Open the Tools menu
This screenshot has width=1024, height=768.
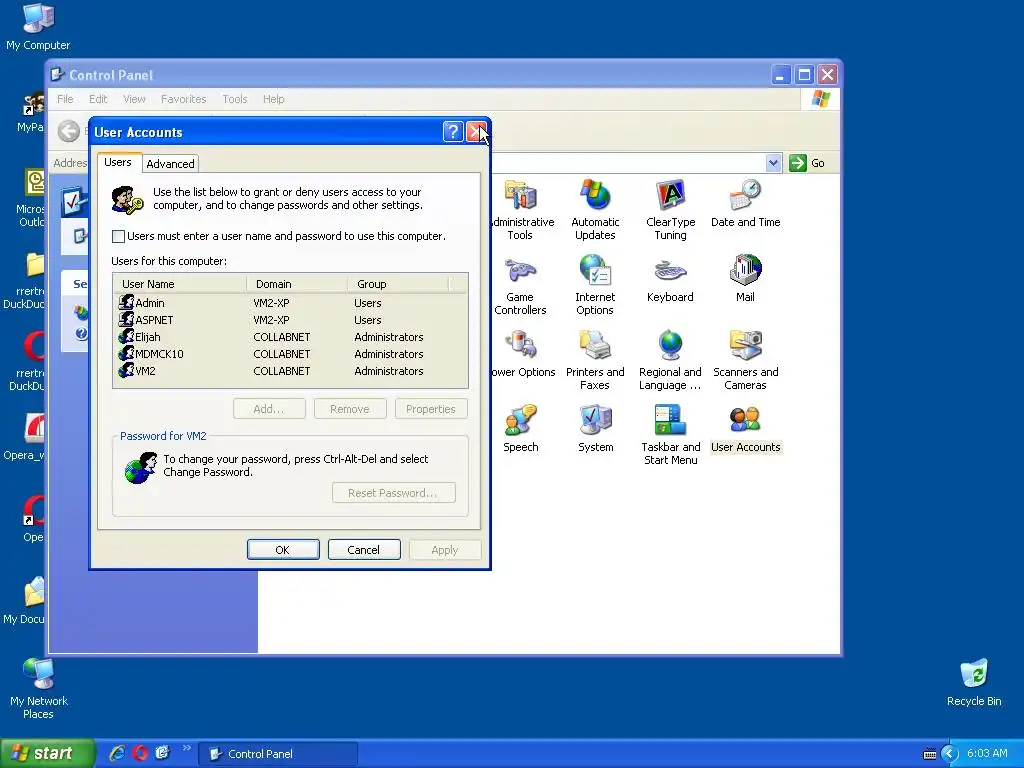coord(234,99)
